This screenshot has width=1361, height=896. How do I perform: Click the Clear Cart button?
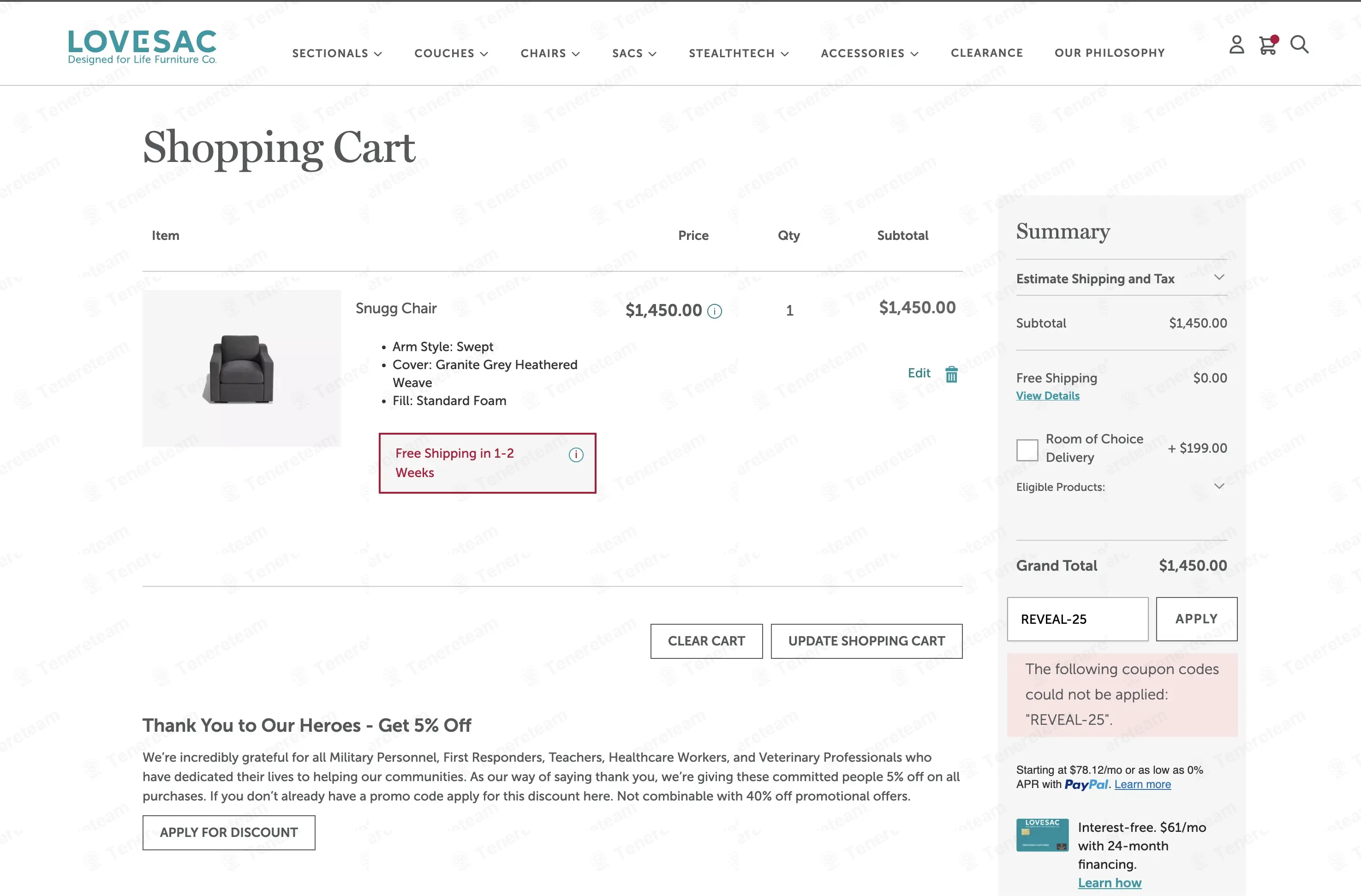[706, 641]
